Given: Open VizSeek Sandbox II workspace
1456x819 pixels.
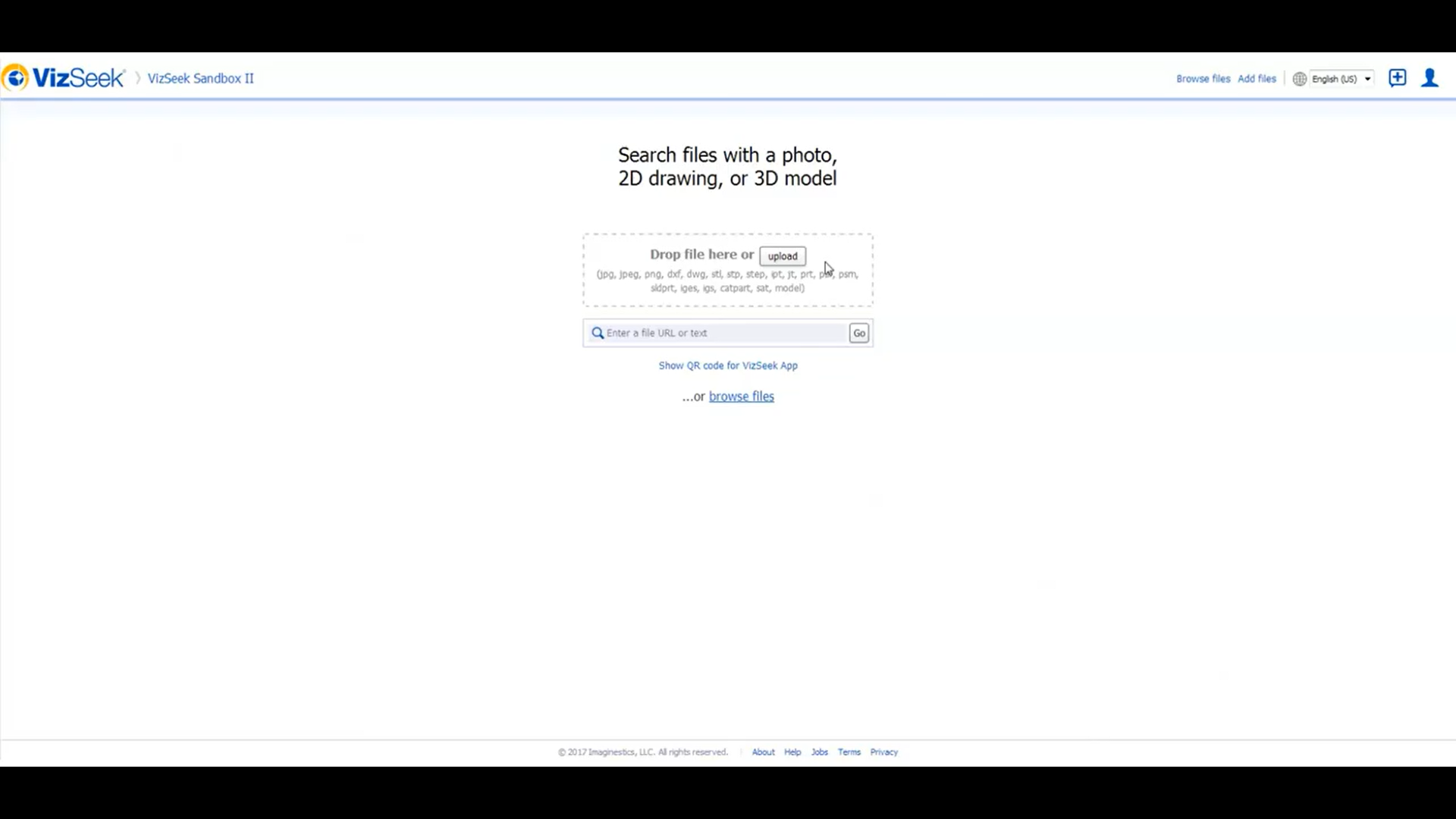Looking at the screenshot, I should pyautogui.click(x=200, y=78).
